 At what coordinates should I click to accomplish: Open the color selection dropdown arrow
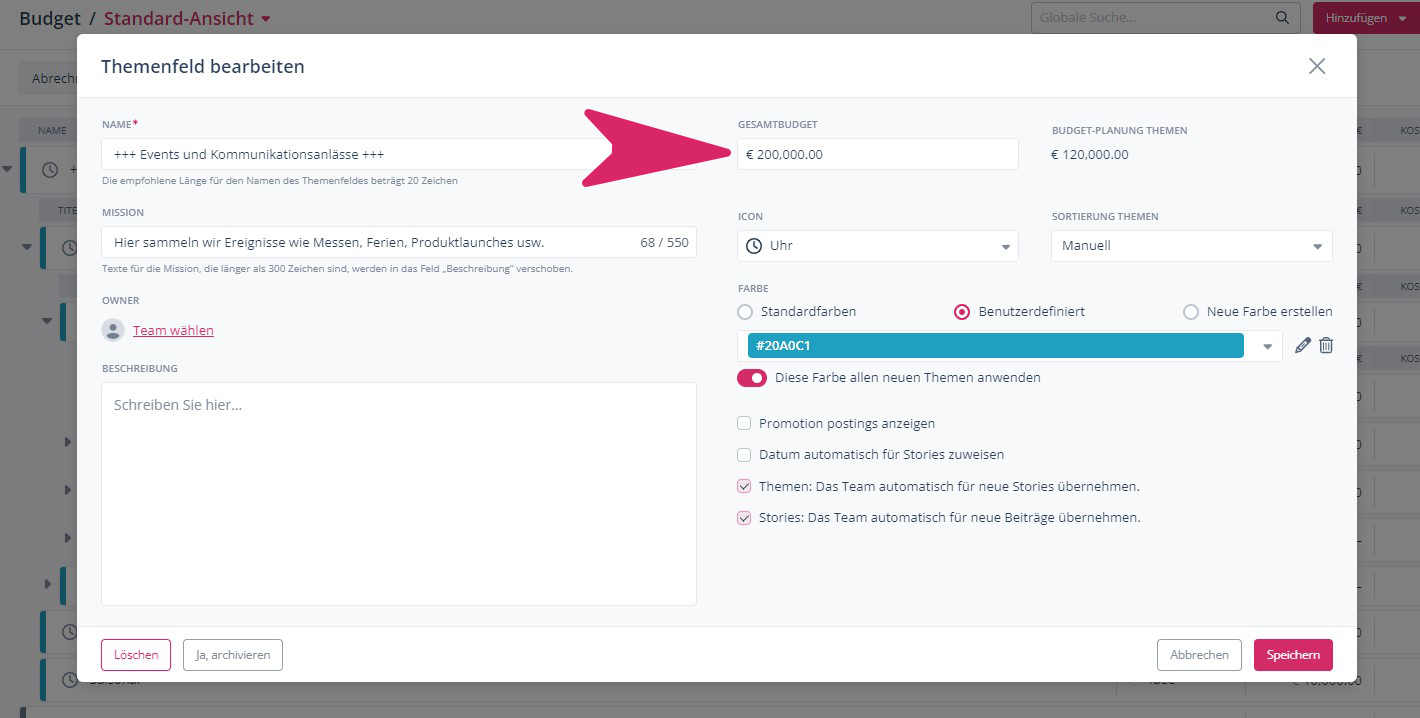click(x=1267, y=346)
